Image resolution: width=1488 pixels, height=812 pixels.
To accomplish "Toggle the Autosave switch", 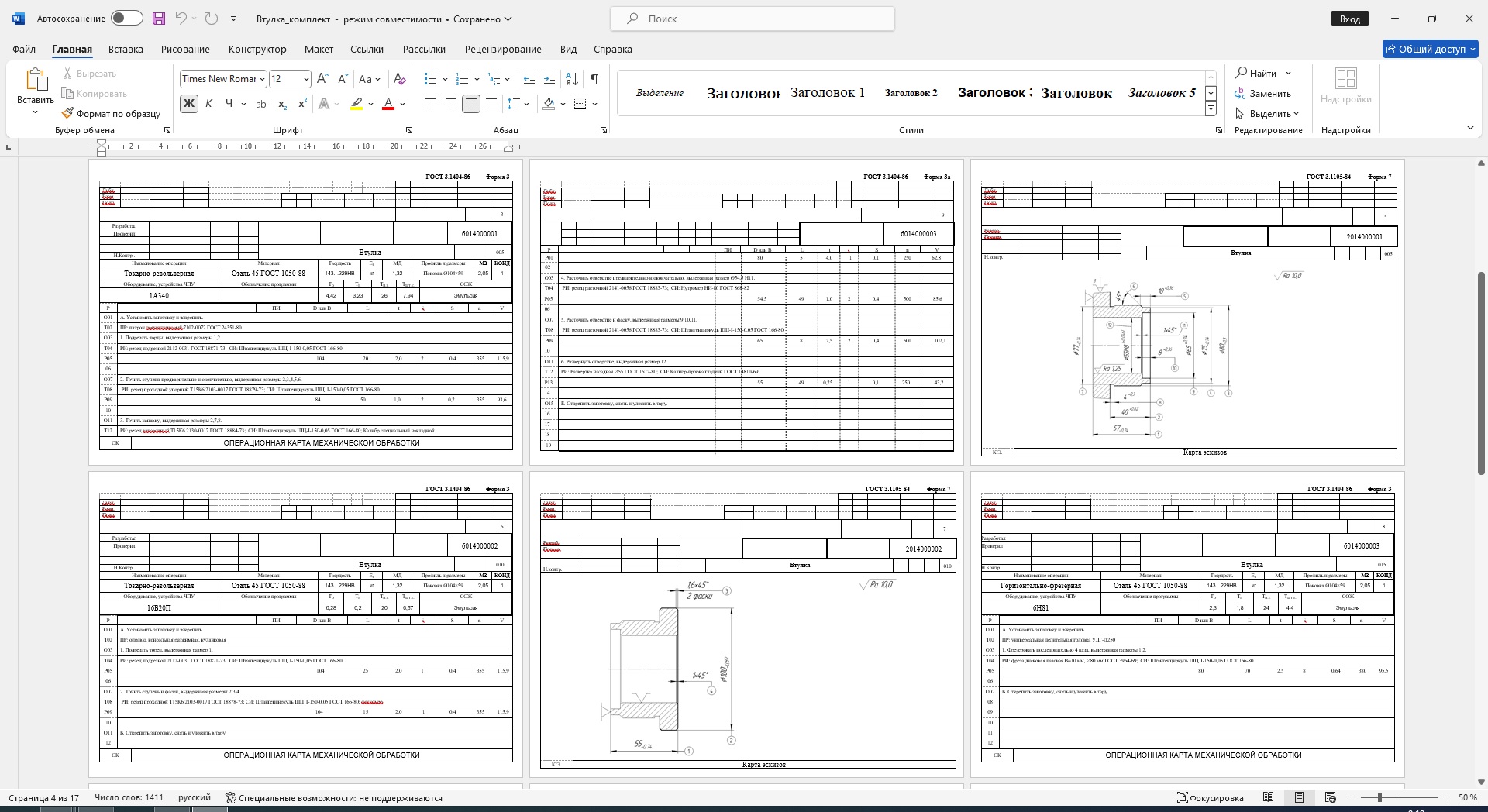I will 126,19.
